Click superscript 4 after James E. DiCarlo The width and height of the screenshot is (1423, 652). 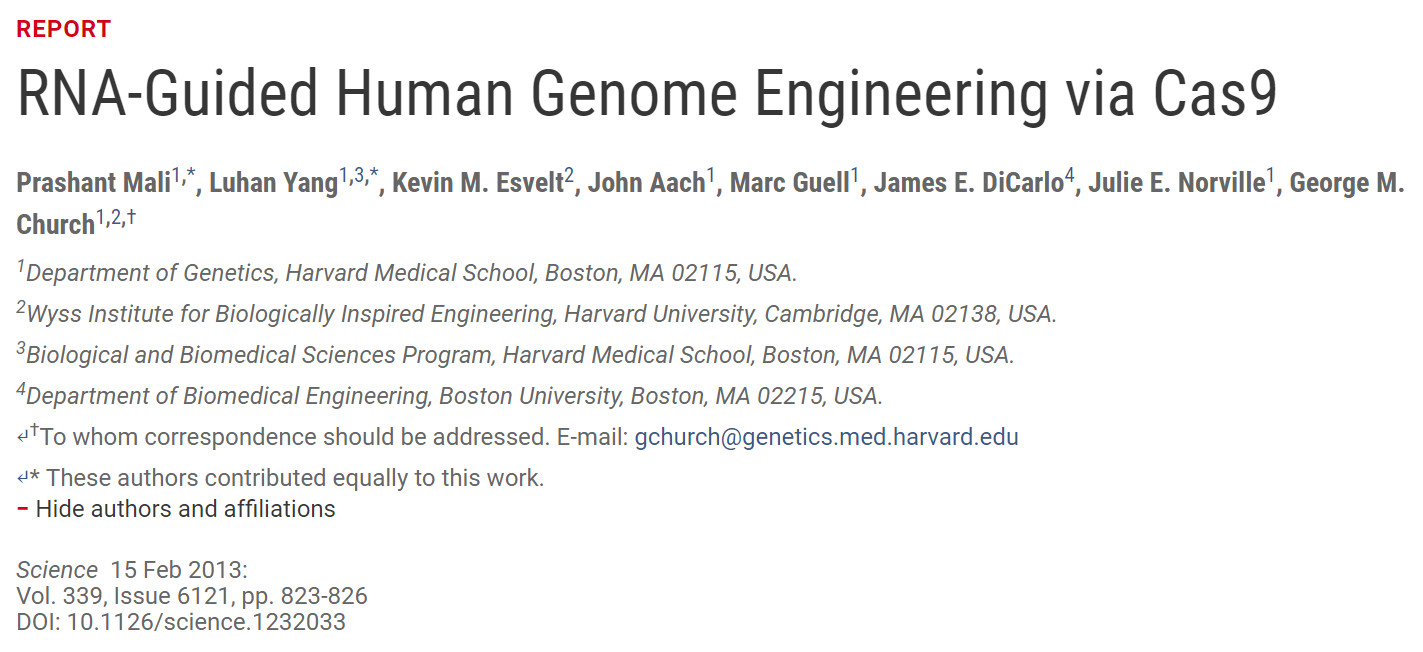(x=1069, y=176)
